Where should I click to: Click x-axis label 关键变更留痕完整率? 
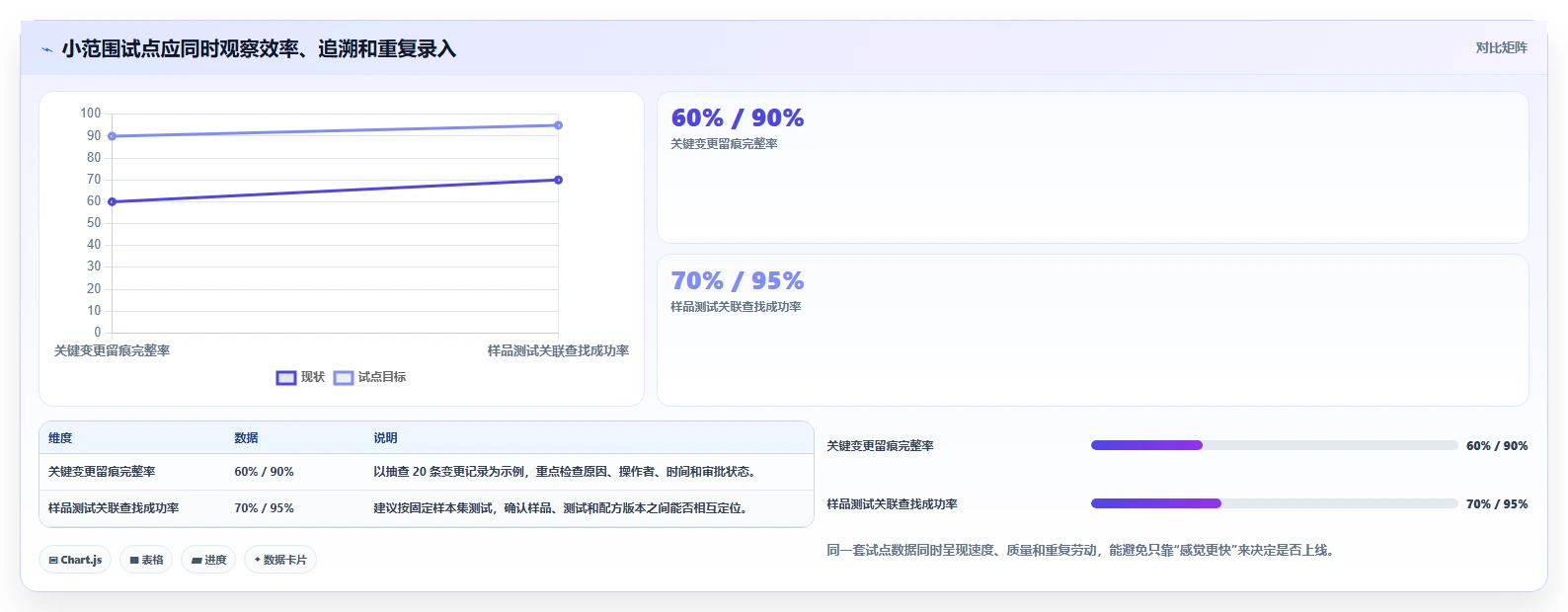[112, 350]
